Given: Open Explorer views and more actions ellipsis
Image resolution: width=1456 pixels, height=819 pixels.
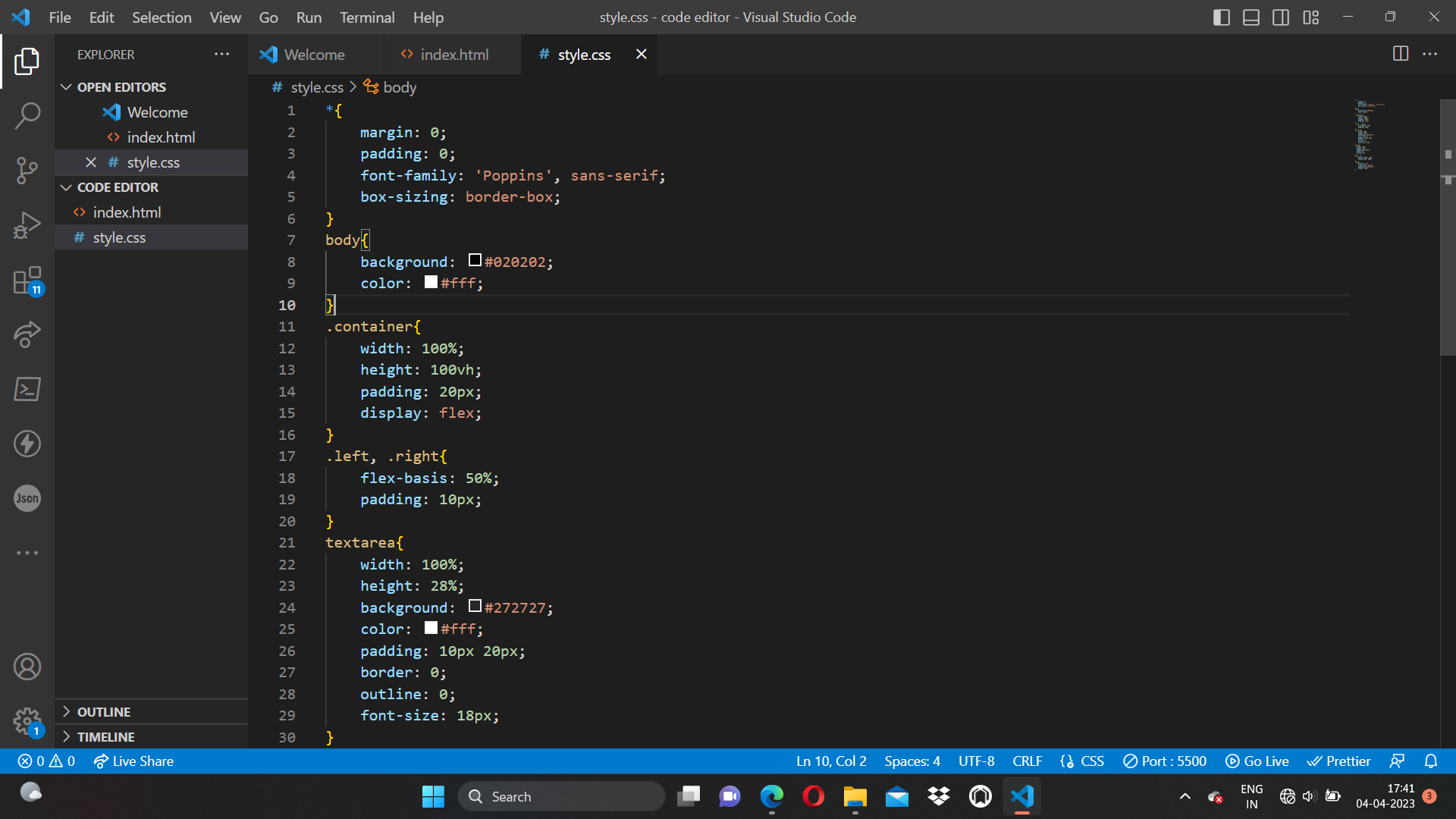Looking at the screenshot, I should [x=221, y=54].
